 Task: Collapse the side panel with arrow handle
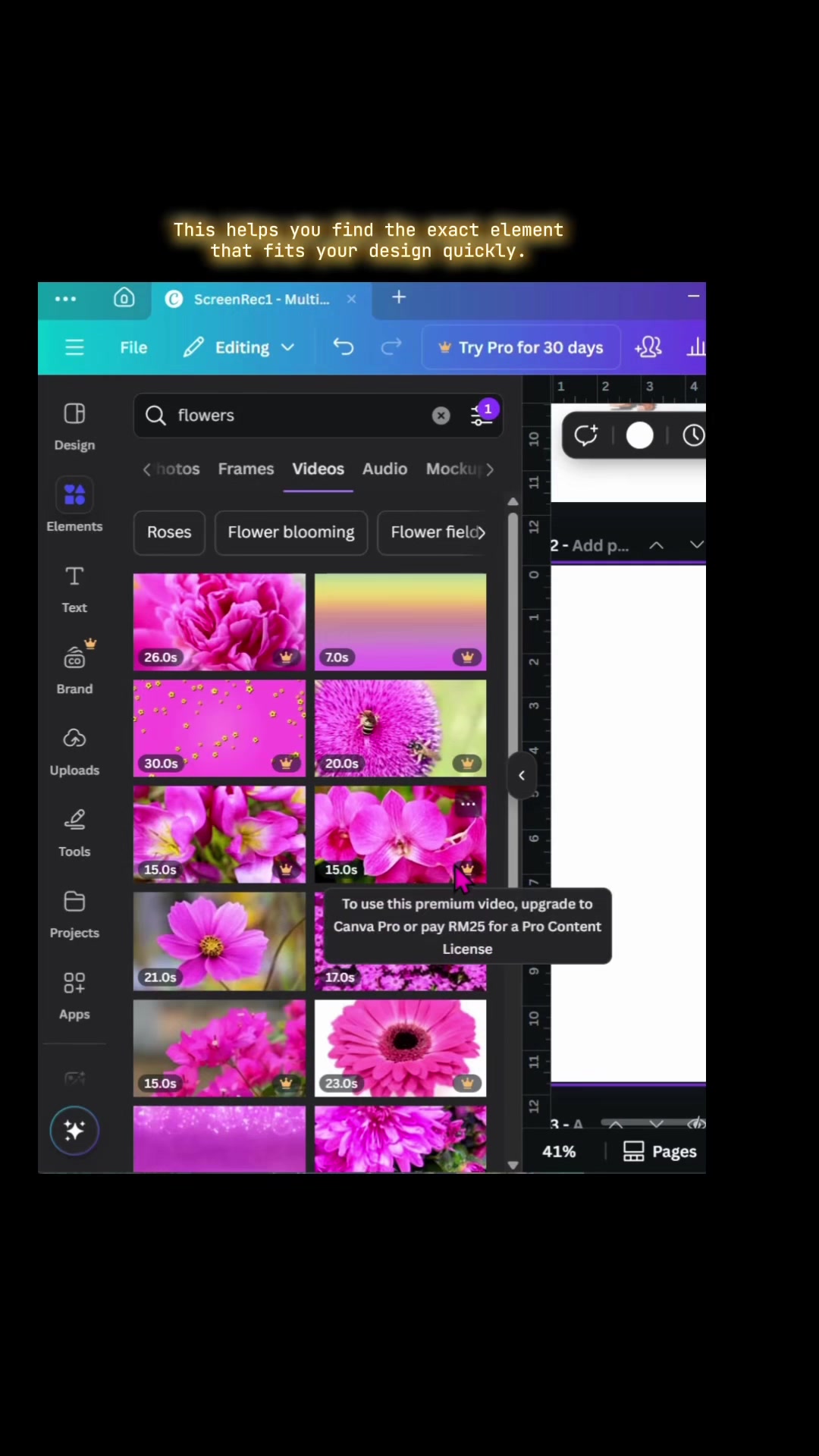tap(522, 775)
